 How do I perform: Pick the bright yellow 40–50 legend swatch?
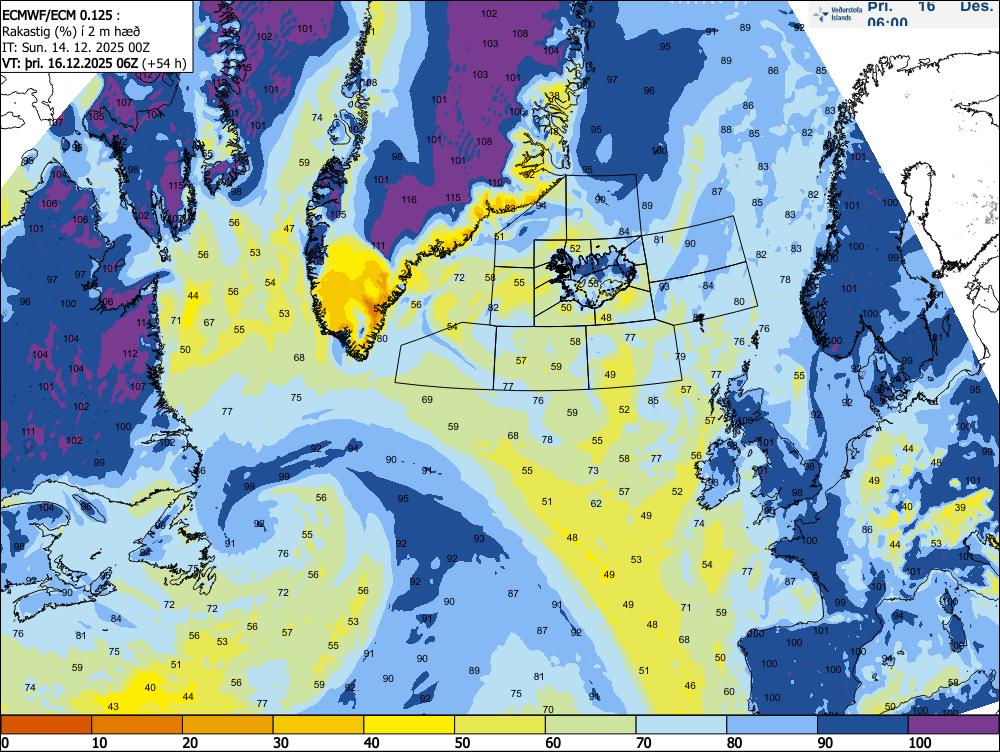[x=409, y=724]
